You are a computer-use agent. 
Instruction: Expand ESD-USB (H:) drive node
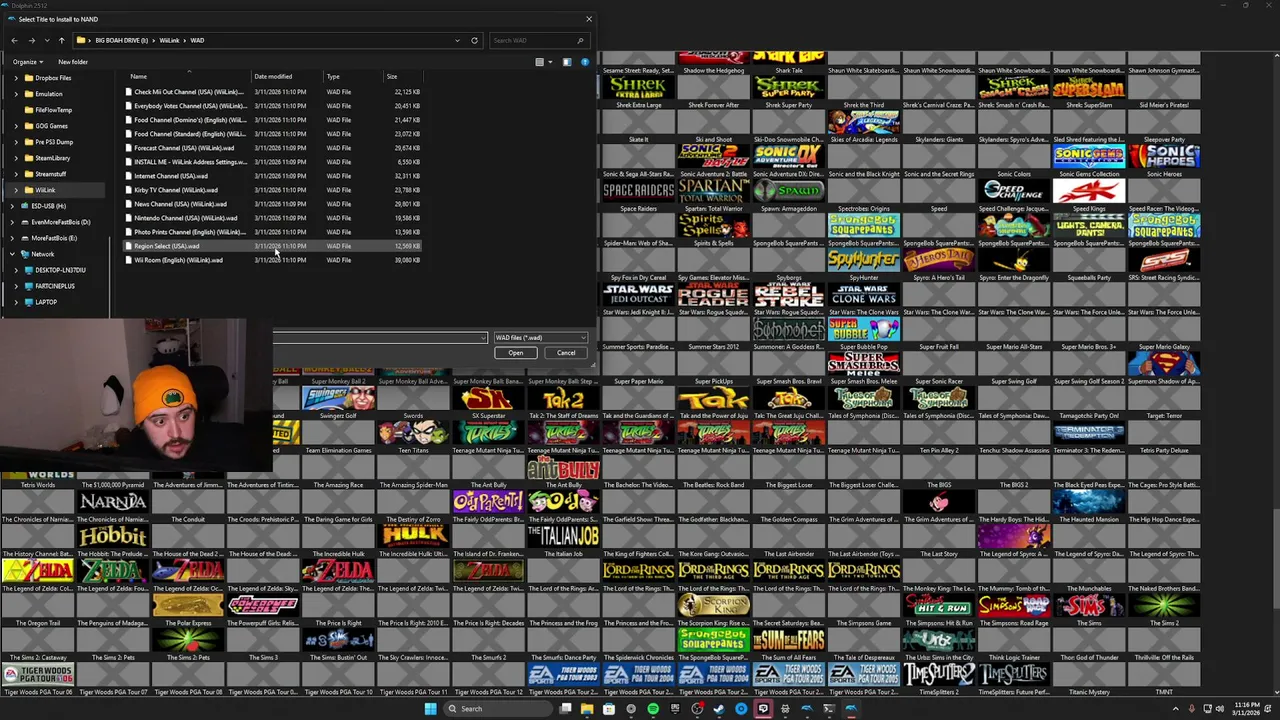(x=12, y=206)
